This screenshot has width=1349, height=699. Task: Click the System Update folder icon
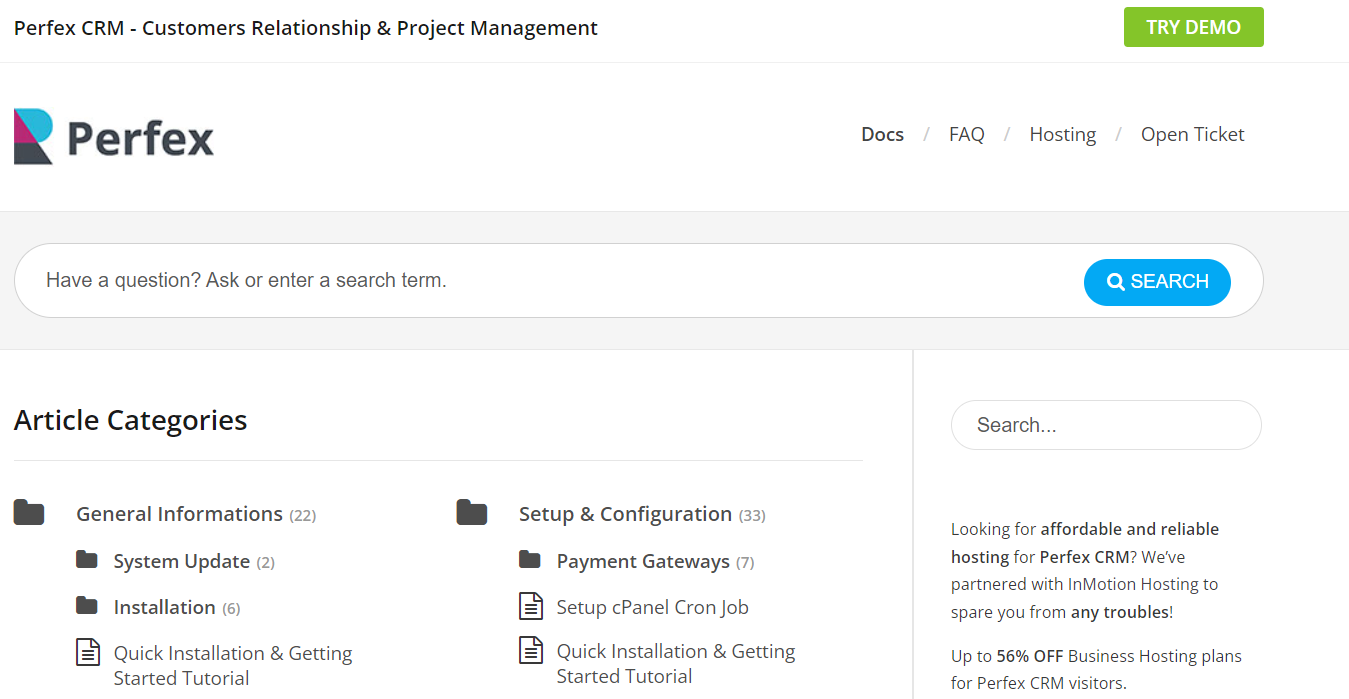[87, 560]
